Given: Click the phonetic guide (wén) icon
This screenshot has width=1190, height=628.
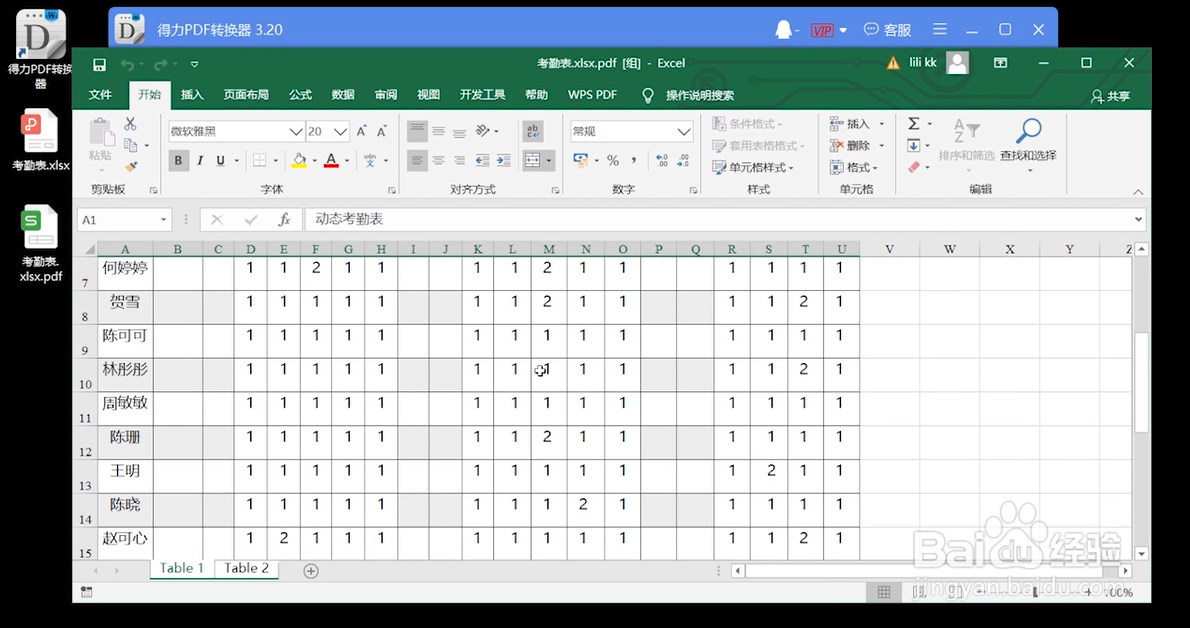Looking at the screenshot, I should tap(370, 160).
